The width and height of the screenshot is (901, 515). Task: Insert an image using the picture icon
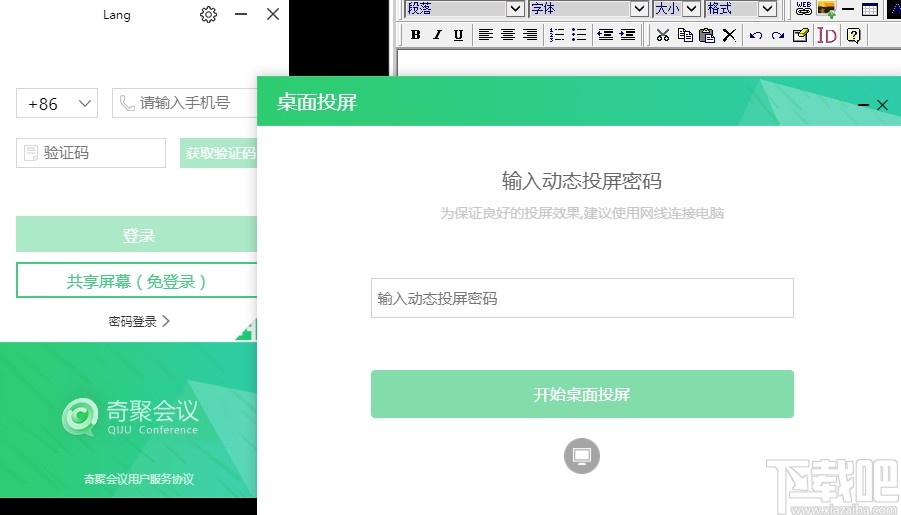826,9
